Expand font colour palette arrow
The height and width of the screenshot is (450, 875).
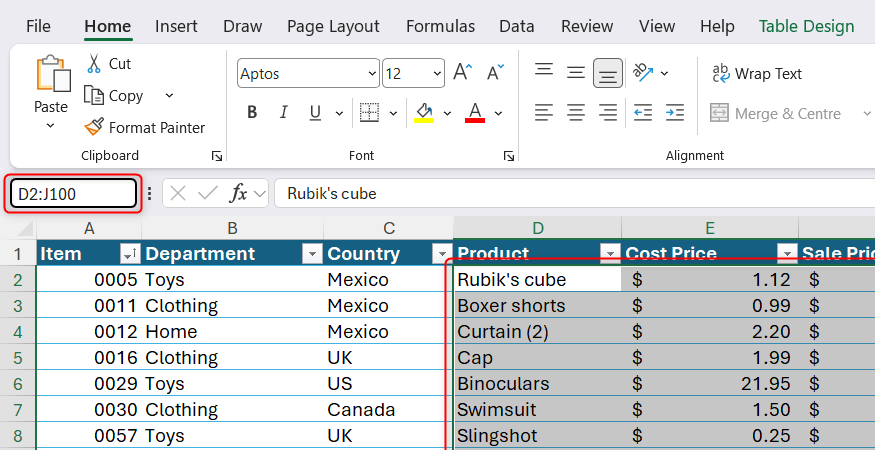(498, 113)
